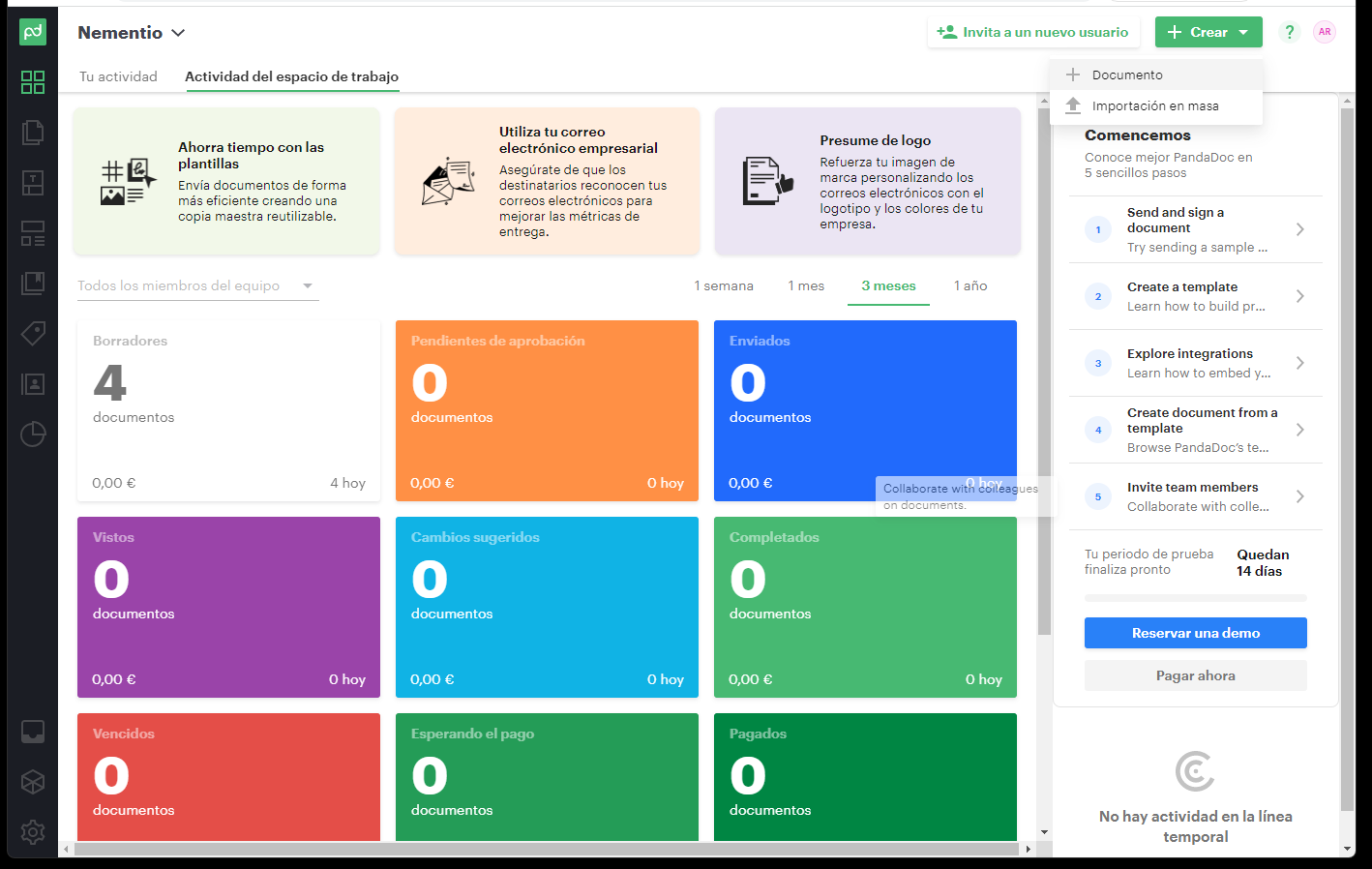
Task: Open the blue Enviados card
Action: pos(865,410)
